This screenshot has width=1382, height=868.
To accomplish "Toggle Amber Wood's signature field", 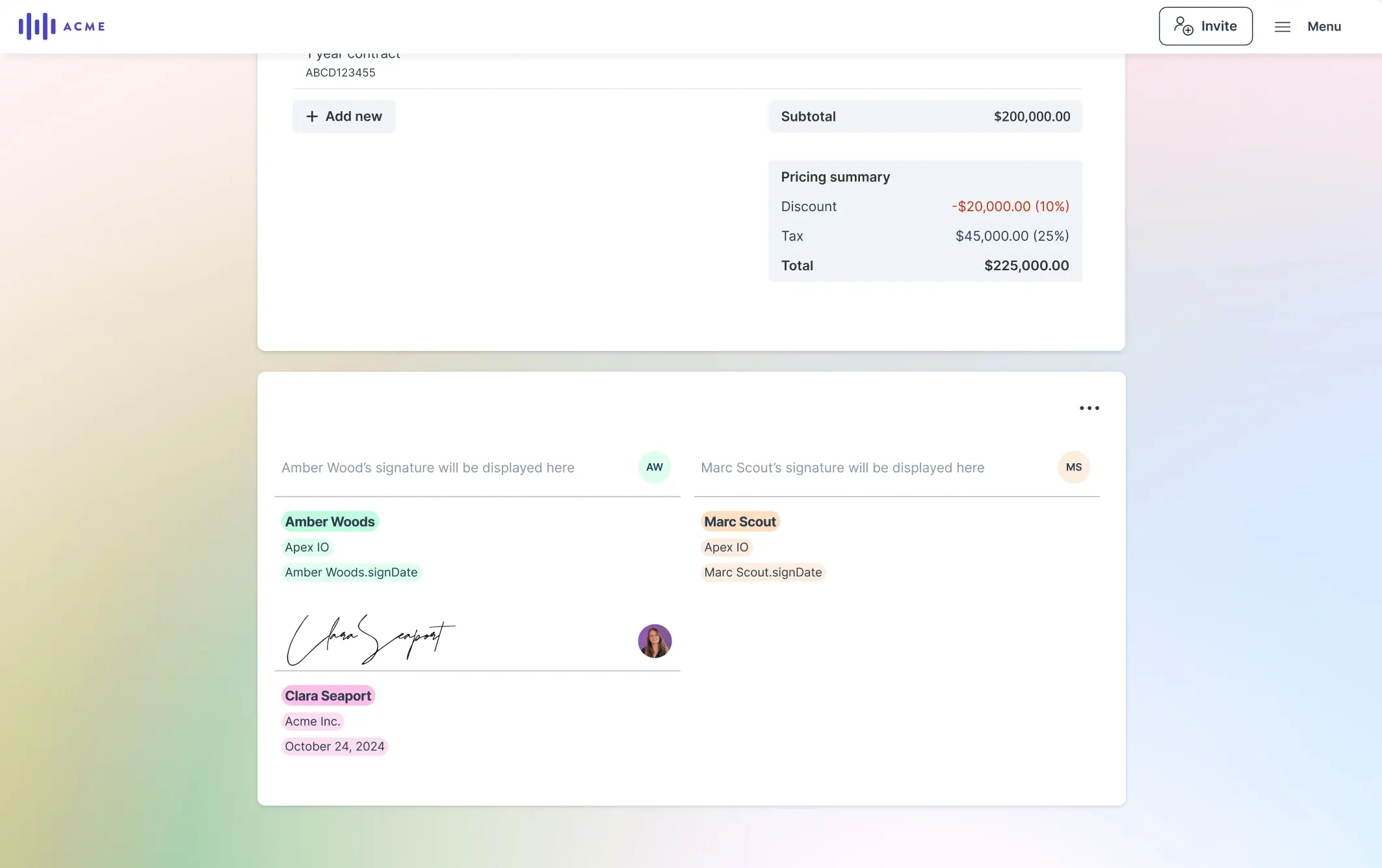I will point(654,467).
